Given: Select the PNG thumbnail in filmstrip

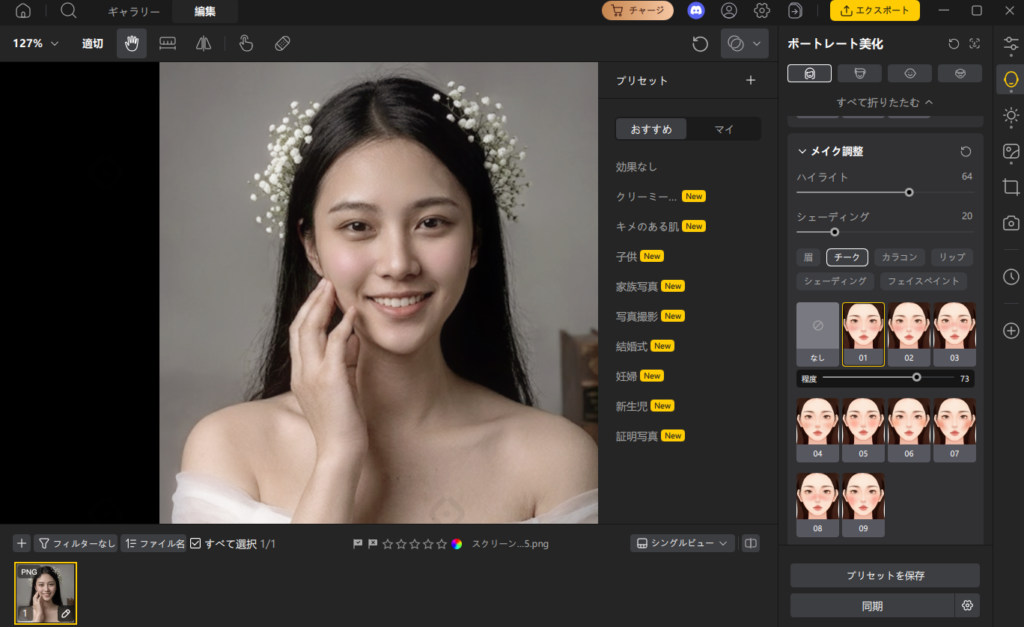Looking at the screenshot, I should point(46,593).
